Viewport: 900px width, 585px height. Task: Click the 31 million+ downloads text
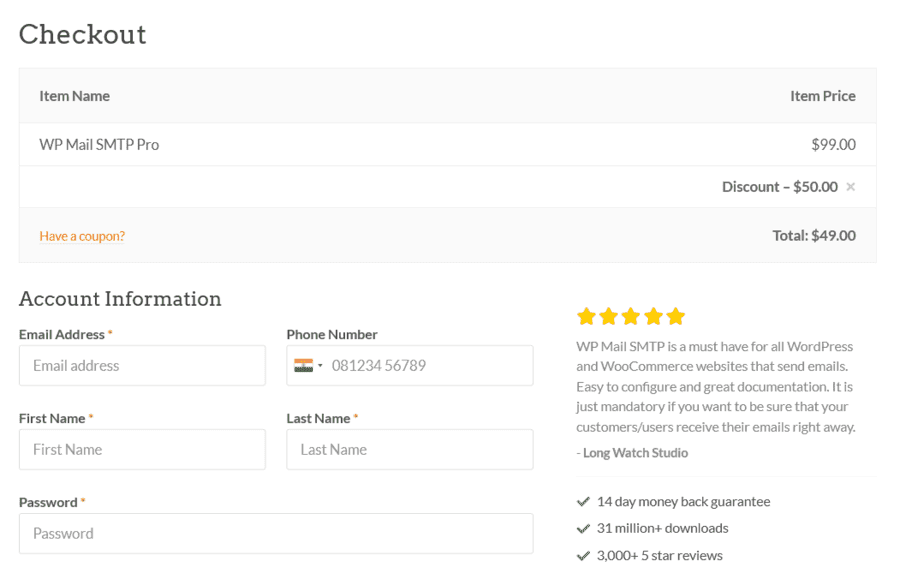tap(662, 528)
